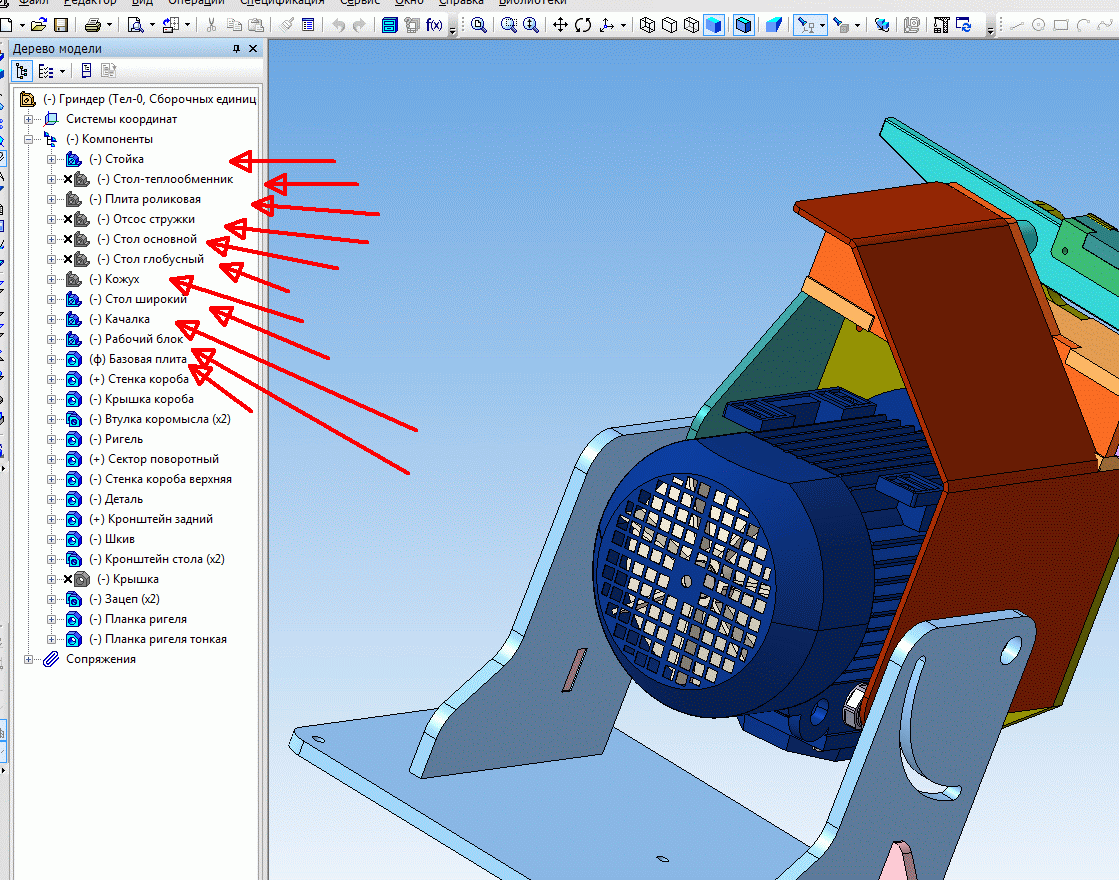Open a file with the Open icon

(39, 25)
